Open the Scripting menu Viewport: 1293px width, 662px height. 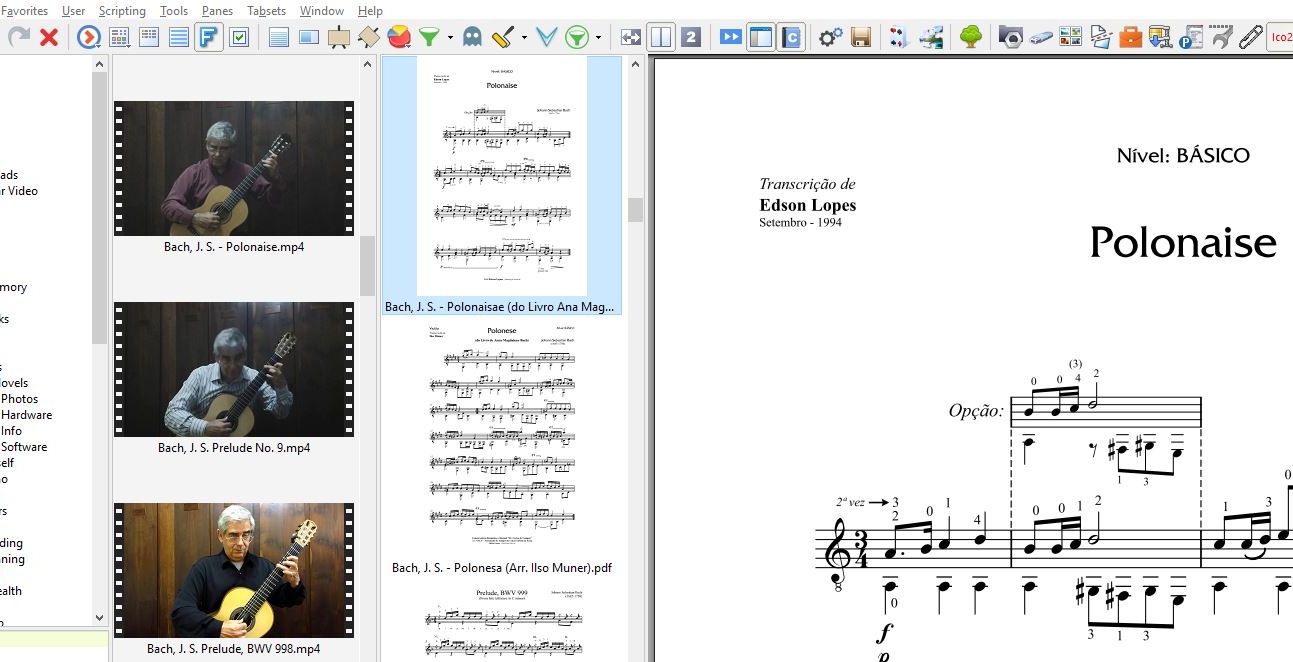click(122, 11)
